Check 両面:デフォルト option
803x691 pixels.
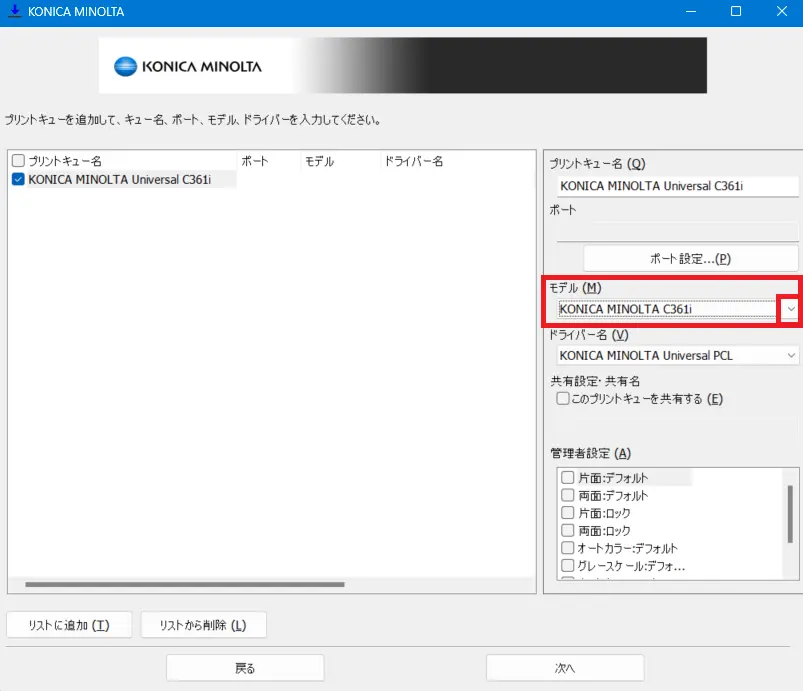[x=568, y=496]
